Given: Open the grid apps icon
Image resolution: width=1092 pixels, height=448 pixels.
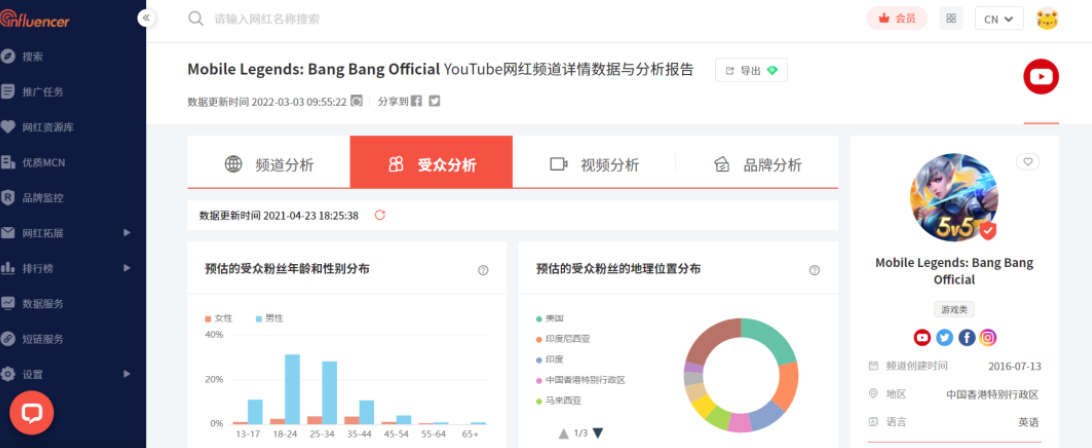Looking at the screenshot, I should click(x=951, y=18).
